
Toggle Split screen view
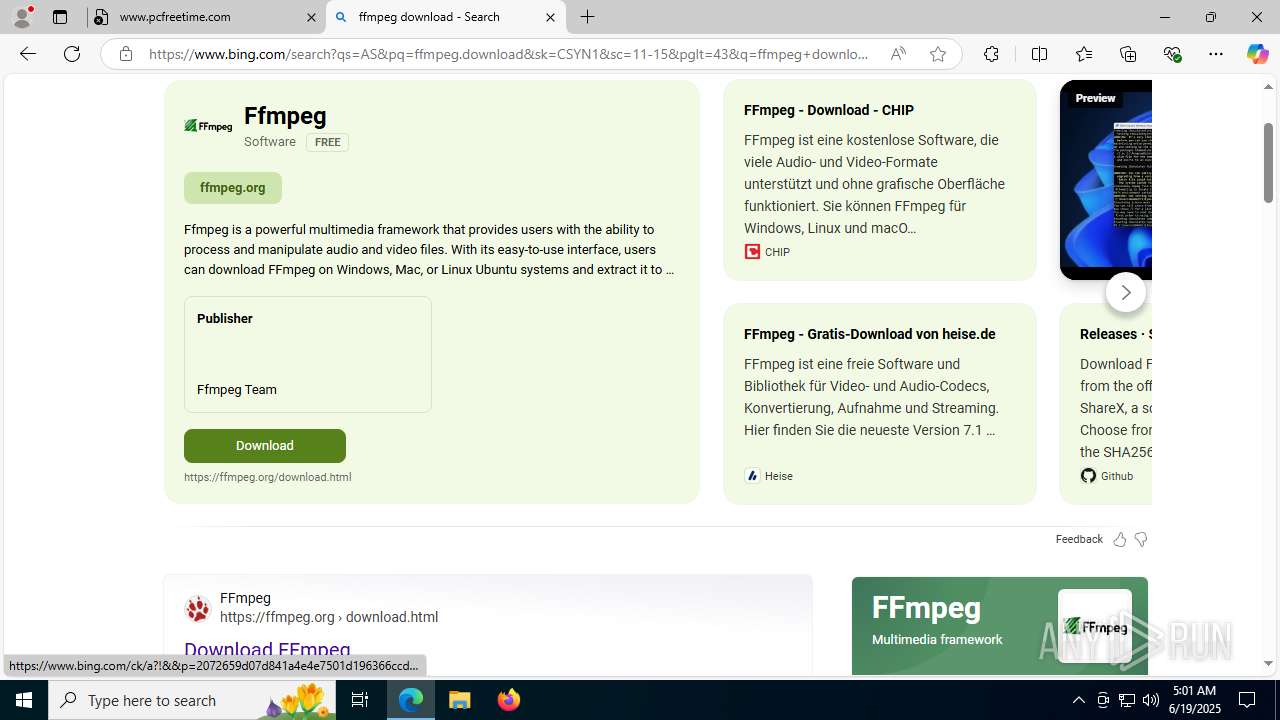click(1039, 54)
